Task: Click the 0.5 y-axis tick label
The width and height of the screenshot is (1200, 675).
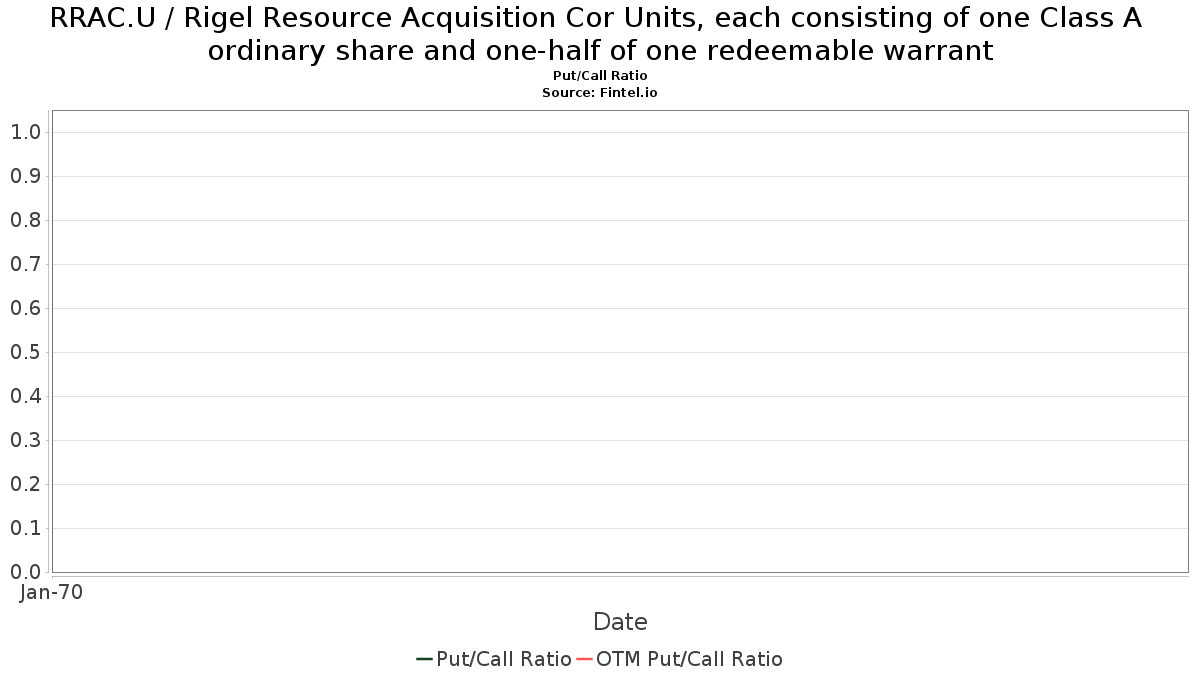Action: pyautogui.click(x=25, y=352)
